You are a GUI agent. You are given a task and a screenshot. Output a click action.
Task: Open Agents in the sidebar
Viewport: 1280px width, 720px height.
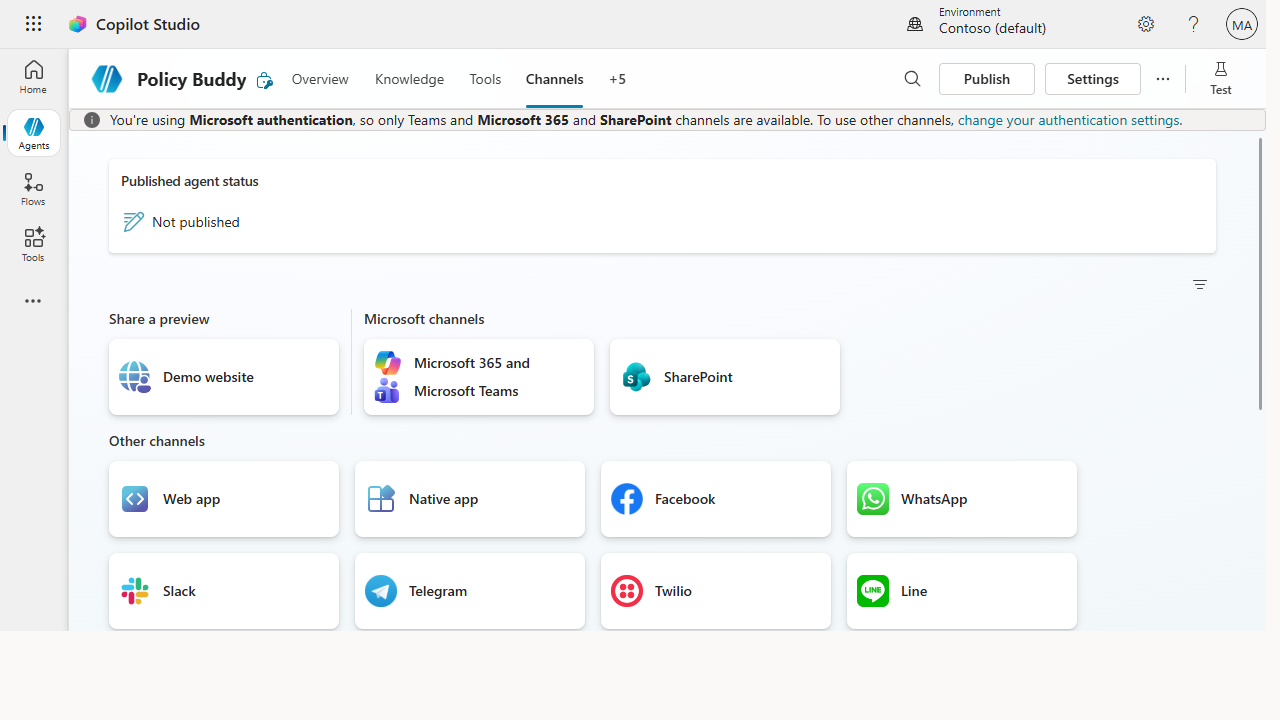click(33, 133)
